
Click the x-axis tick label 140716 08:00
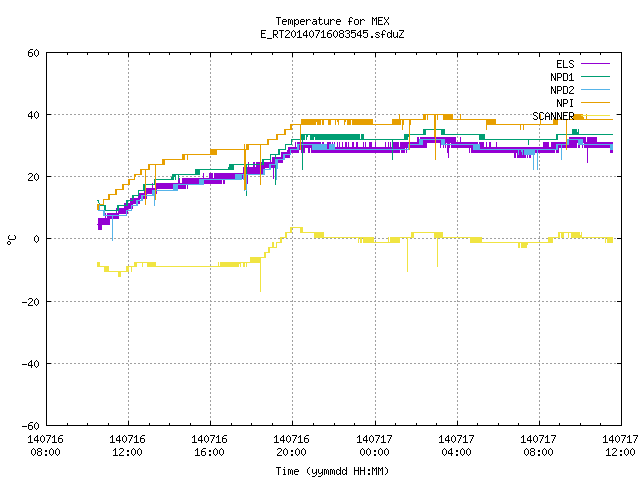[x=45, y=446]
